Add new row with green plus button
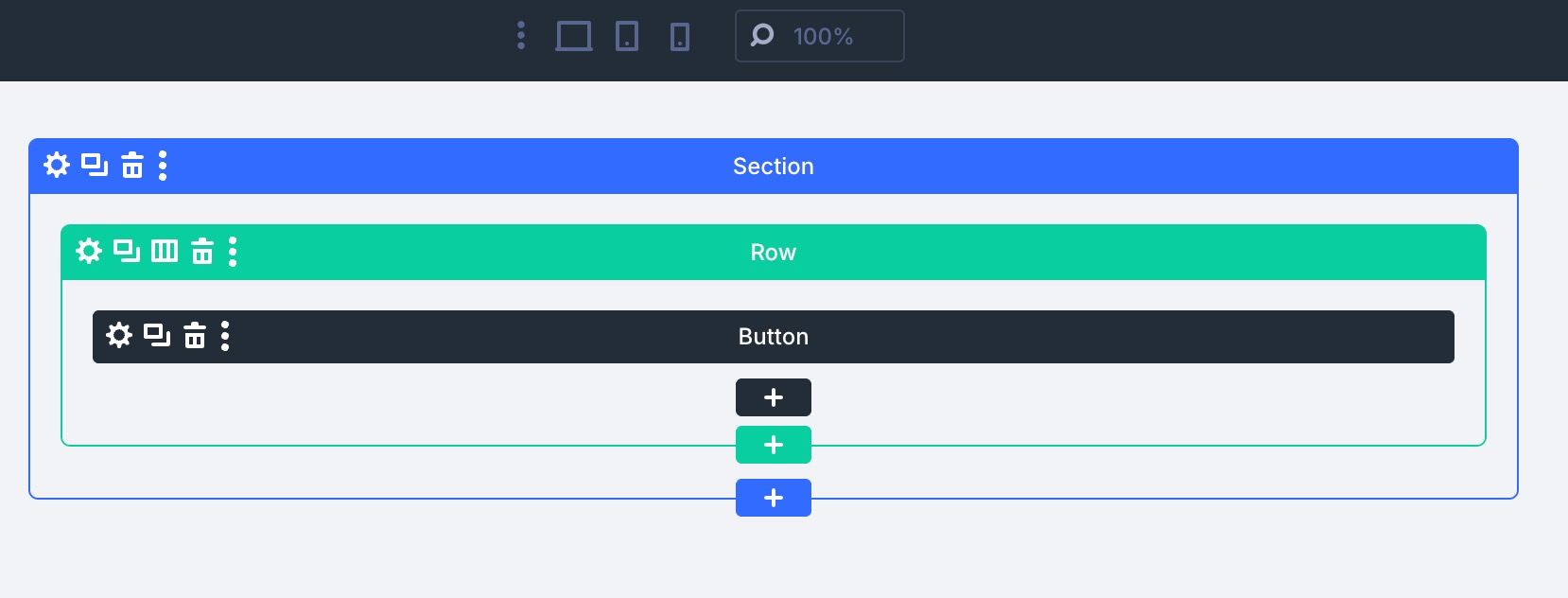 point(774,445)
